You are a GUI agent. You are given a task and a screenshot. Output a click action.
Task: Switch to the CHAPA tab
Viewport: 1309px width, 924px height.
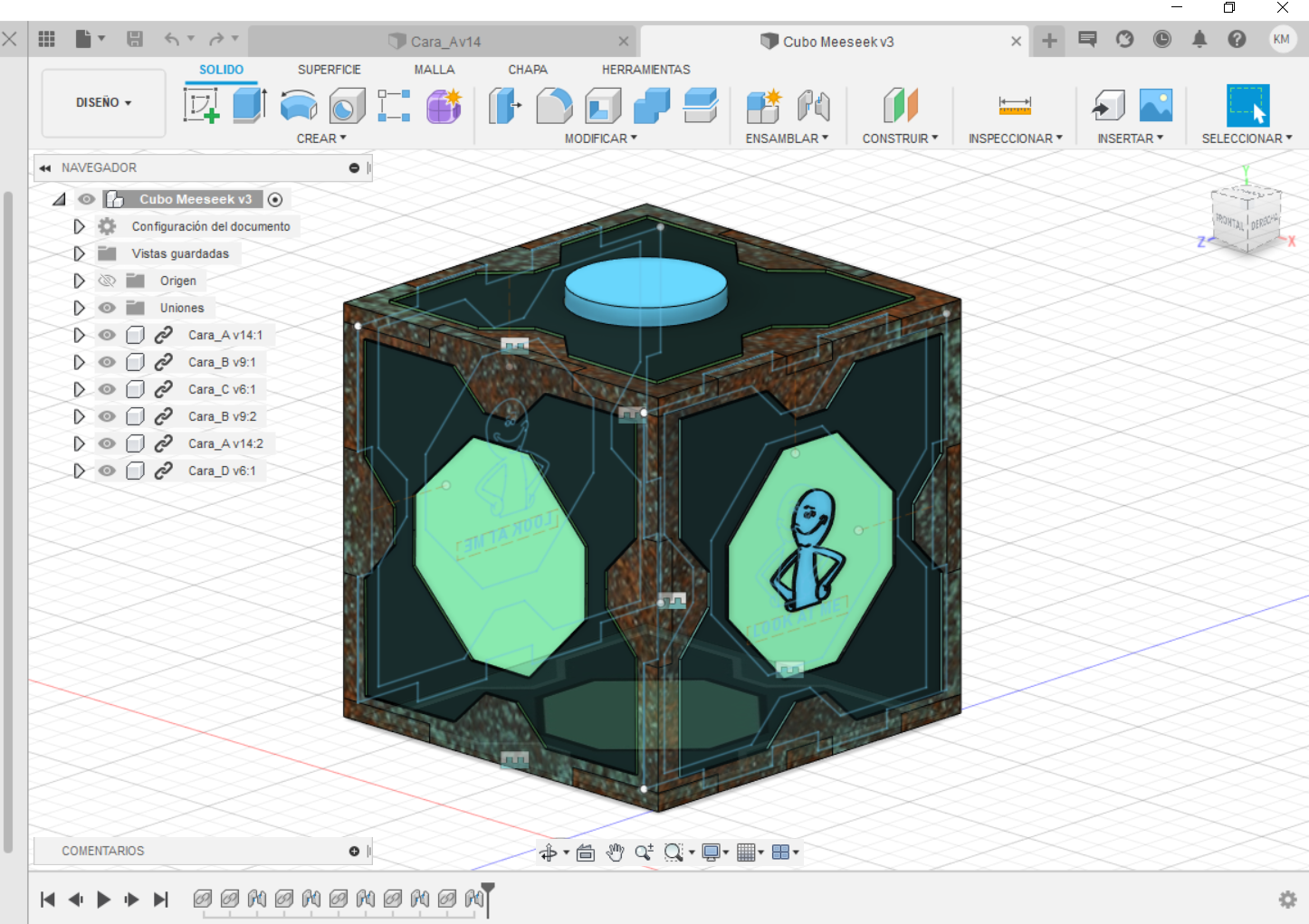click(x=528, y=70)
